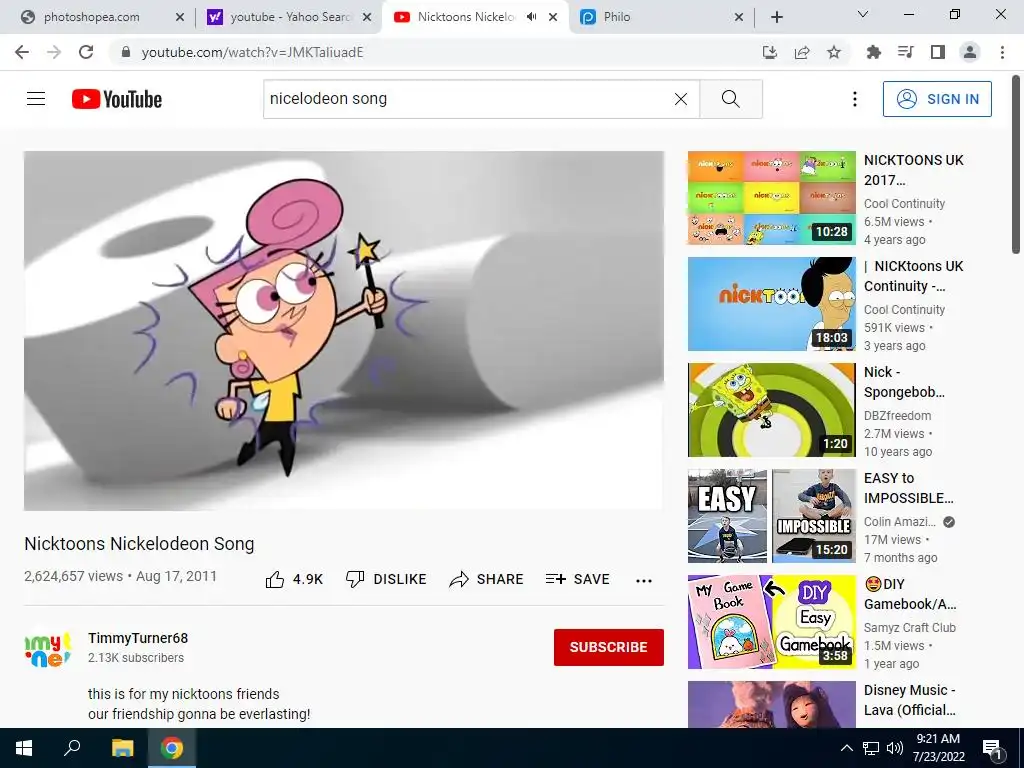
Task: Install app icon in address bar
Action: 770,52
